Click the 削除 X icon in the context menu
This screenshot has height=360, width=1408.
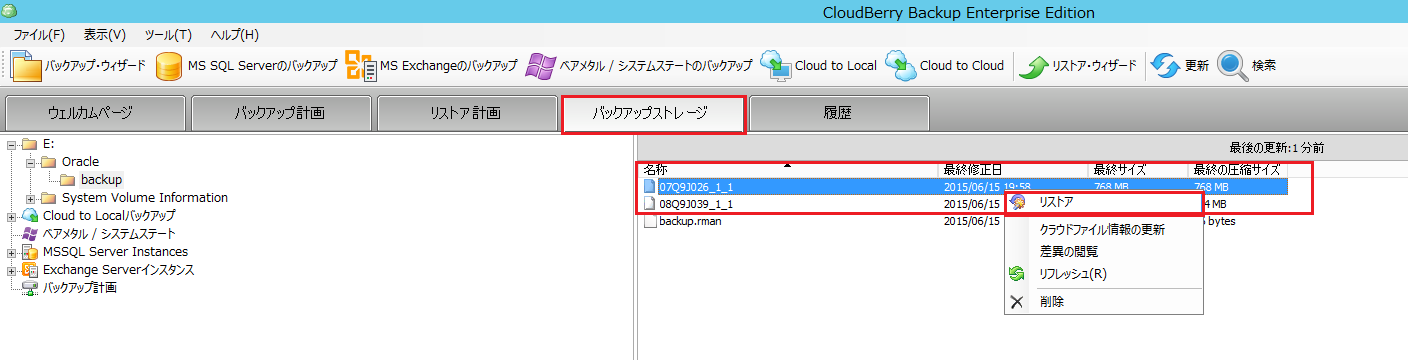[1017, 301]
